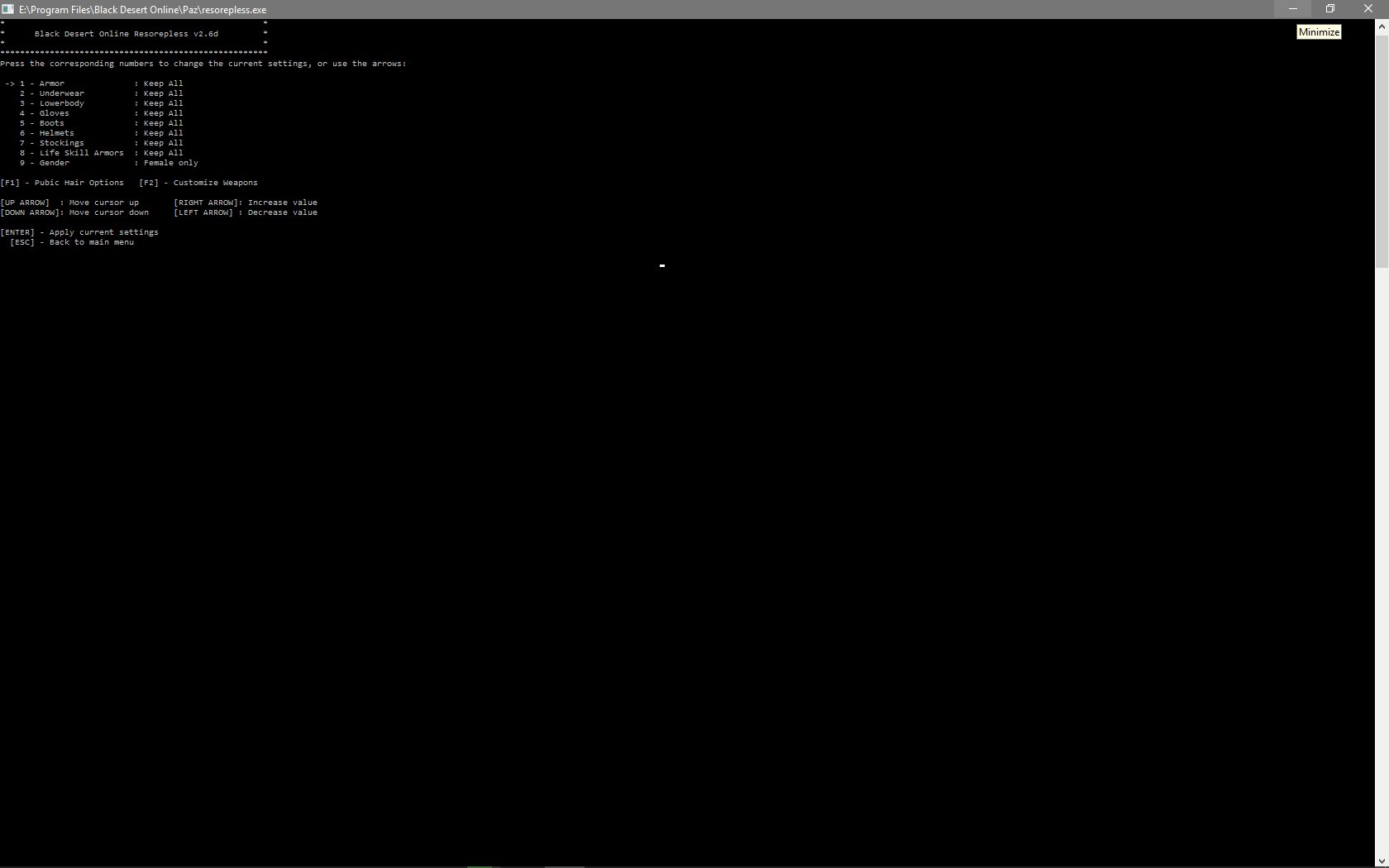Click the Restore Down button of the console
The image size is (1389, 868).
tap(1330, 8)
